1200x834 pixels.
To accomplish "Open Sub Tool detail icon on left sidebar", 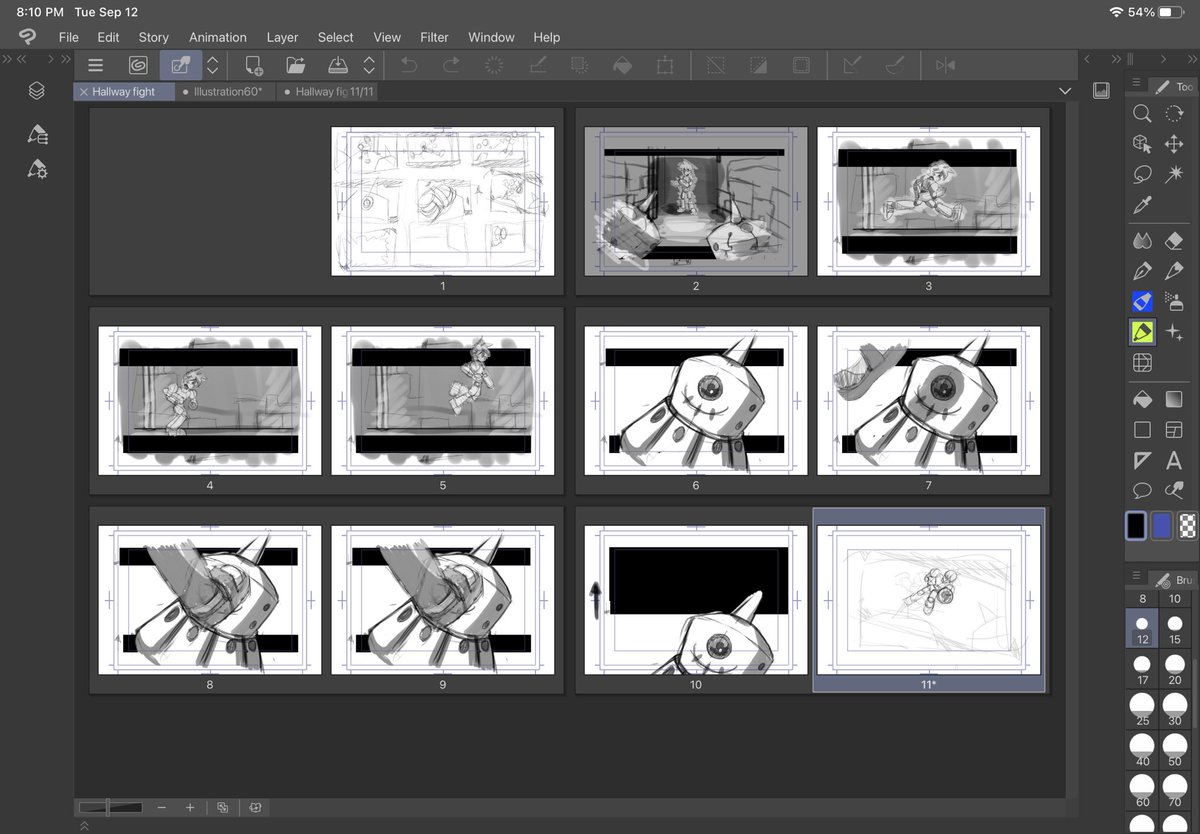I will point(36,133).
